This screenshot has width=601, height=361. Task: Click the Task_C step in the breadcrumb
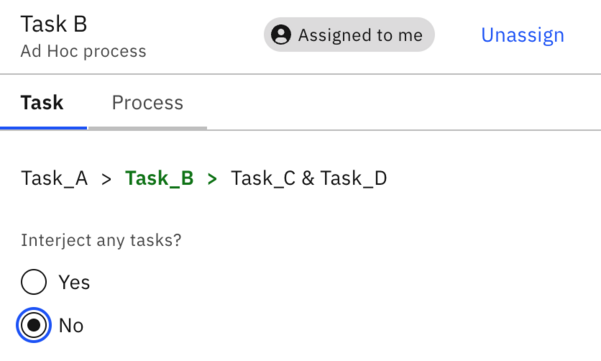tap(263, 179)
